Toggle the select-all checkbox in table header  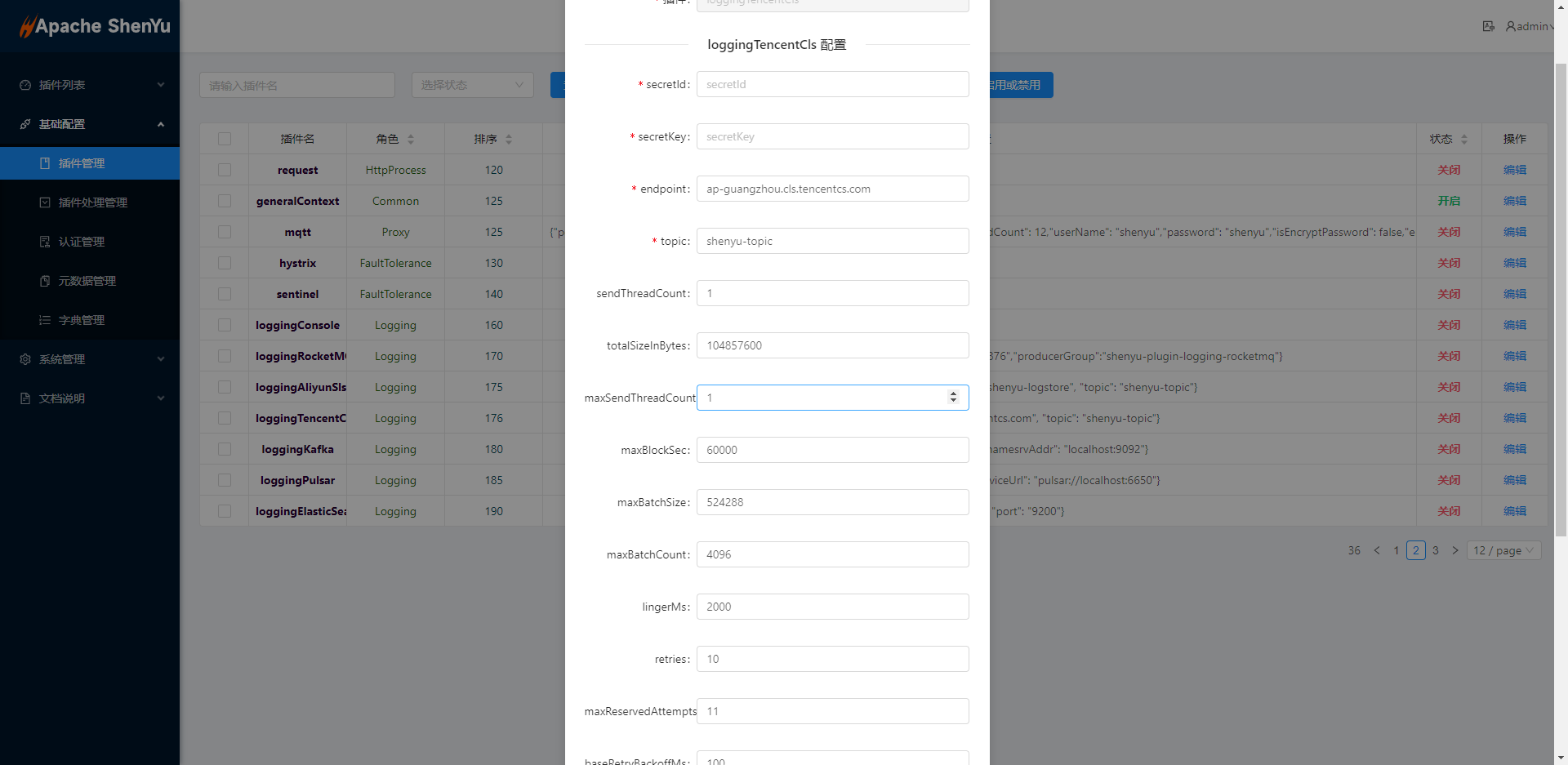(x=225, y=139)
